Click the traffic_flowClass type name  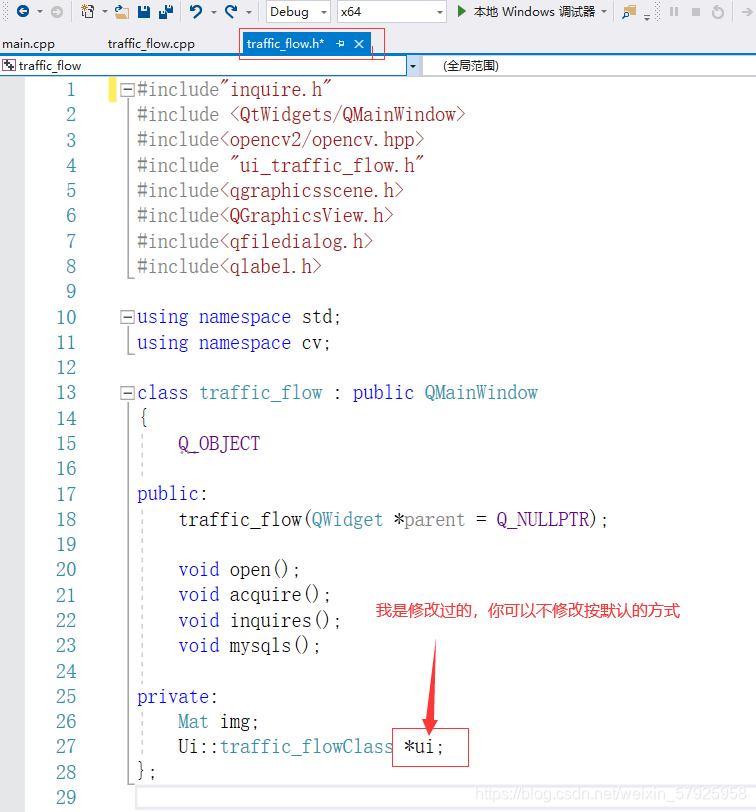tap(307, 747)
